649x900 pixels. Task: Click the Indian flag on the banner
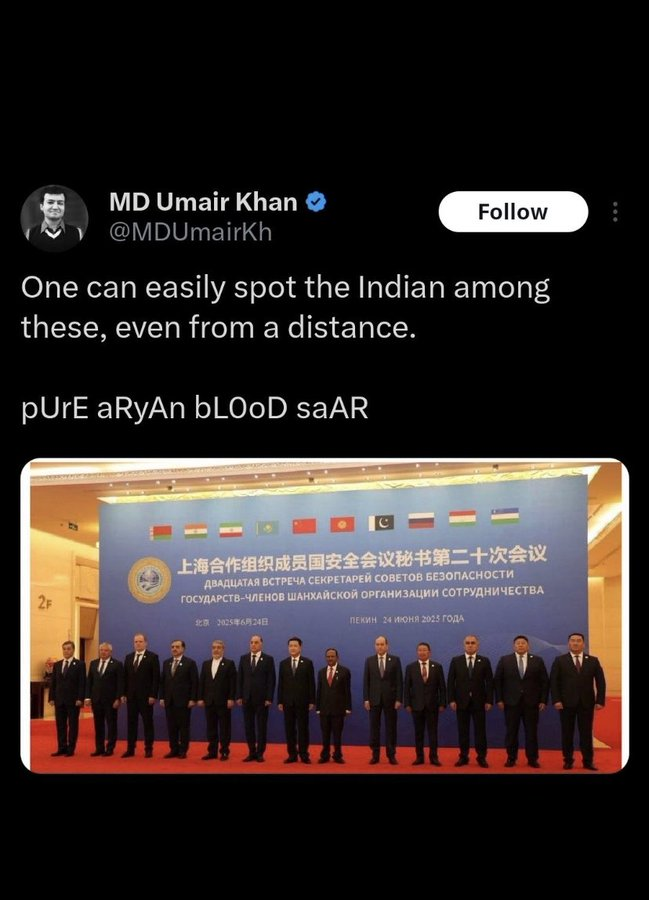(x=196, y=531)
